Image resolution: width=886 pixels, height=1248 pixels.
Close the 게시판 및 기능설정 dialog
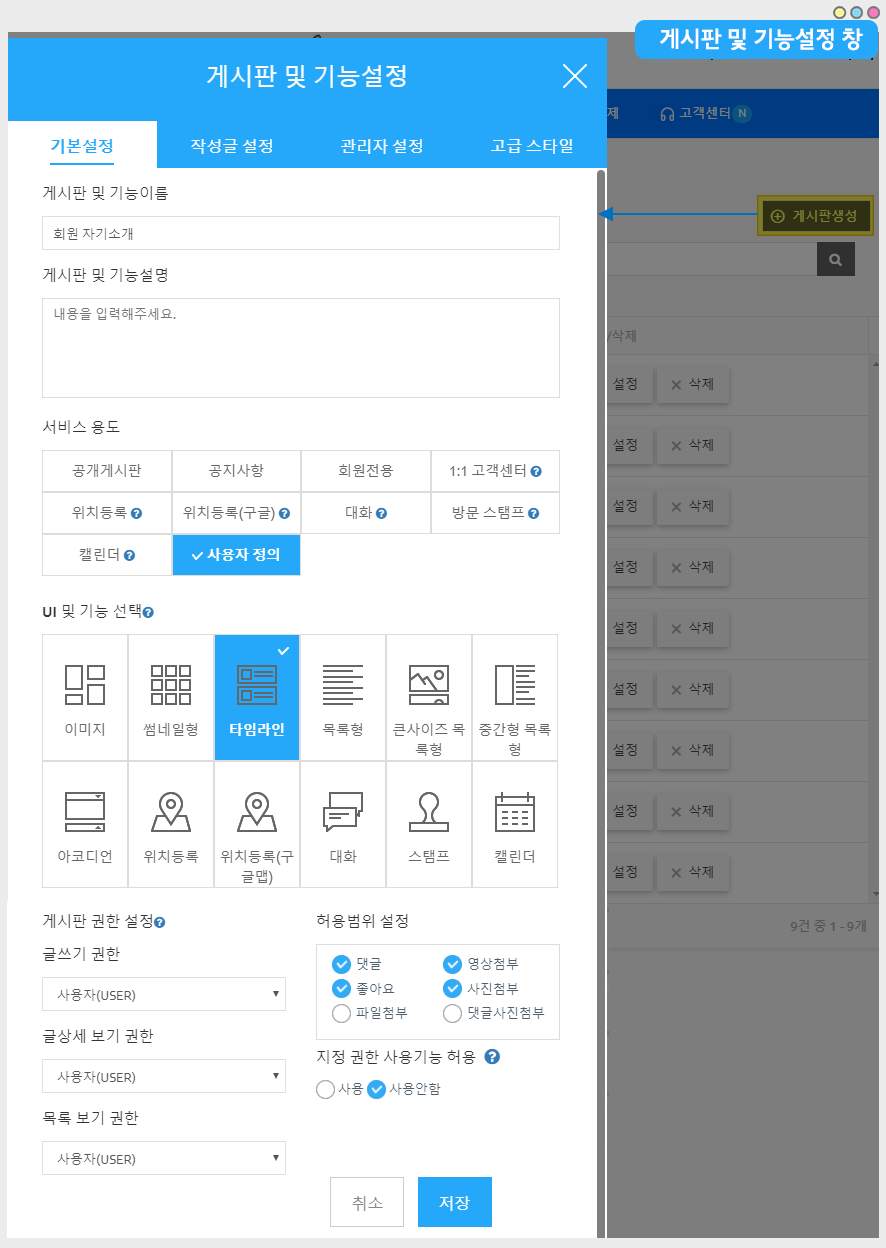575,76
